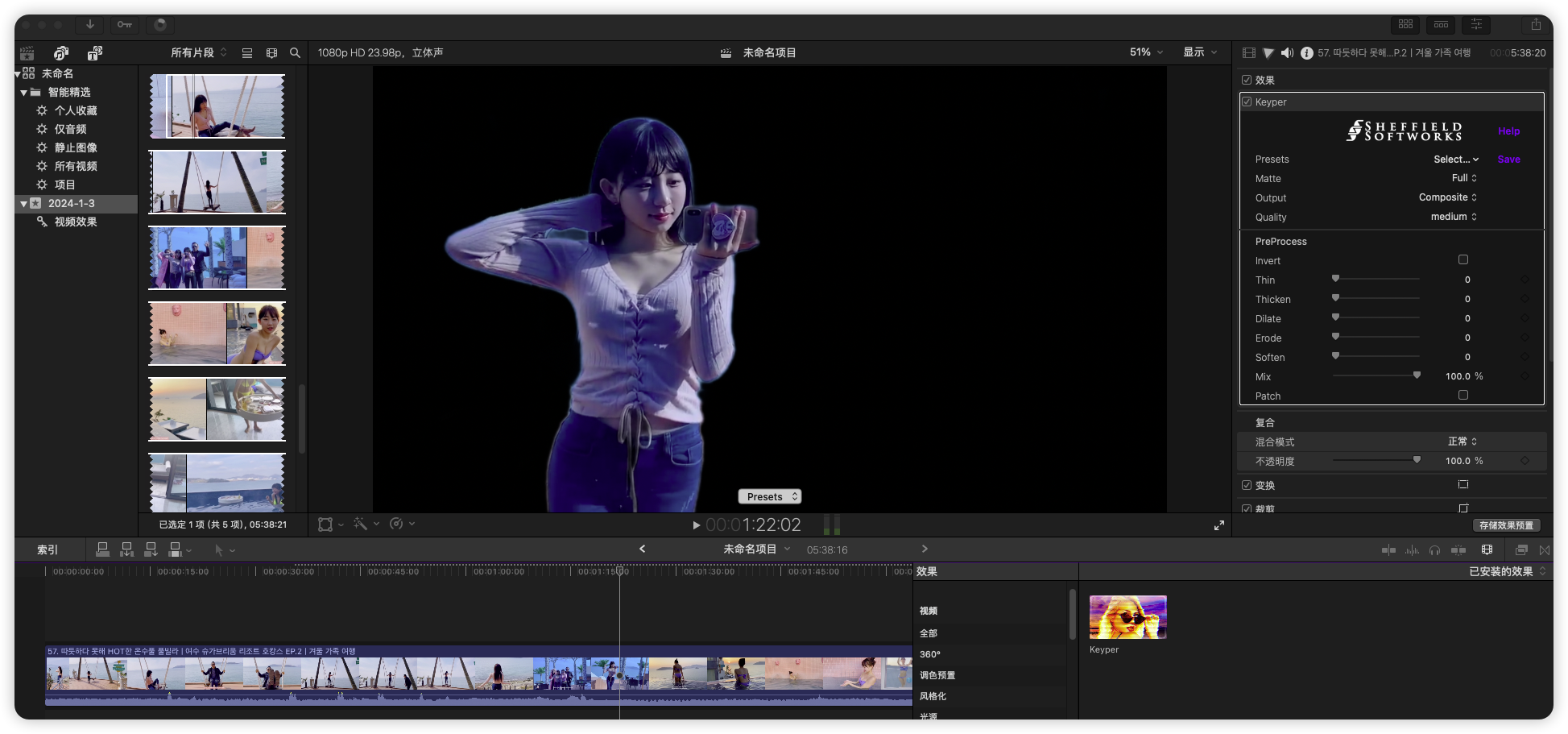Open the Keyper Presets Select dropdown

(x=1456, y=160)
